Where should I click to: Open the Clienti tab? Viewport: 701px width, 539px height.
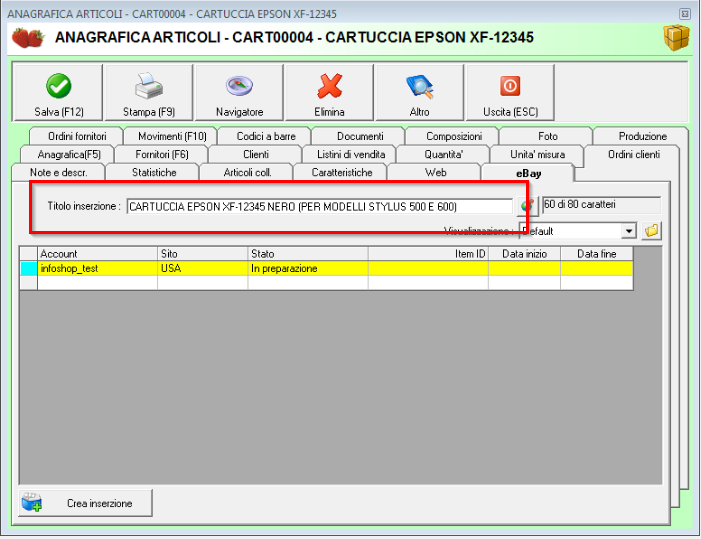[256, 155]
